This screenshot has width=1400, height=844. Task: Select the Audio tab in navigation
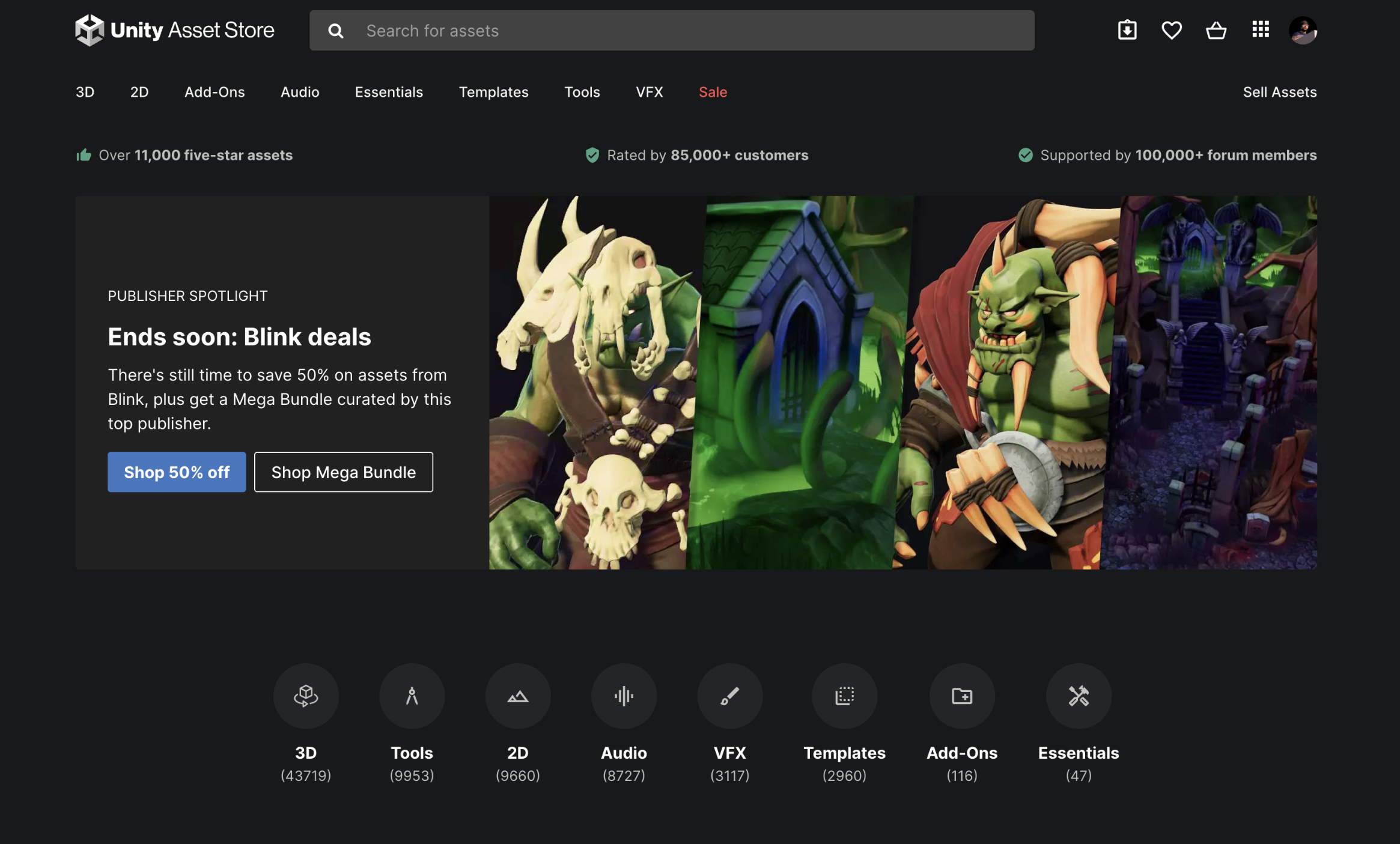click(x=300, y=91)
